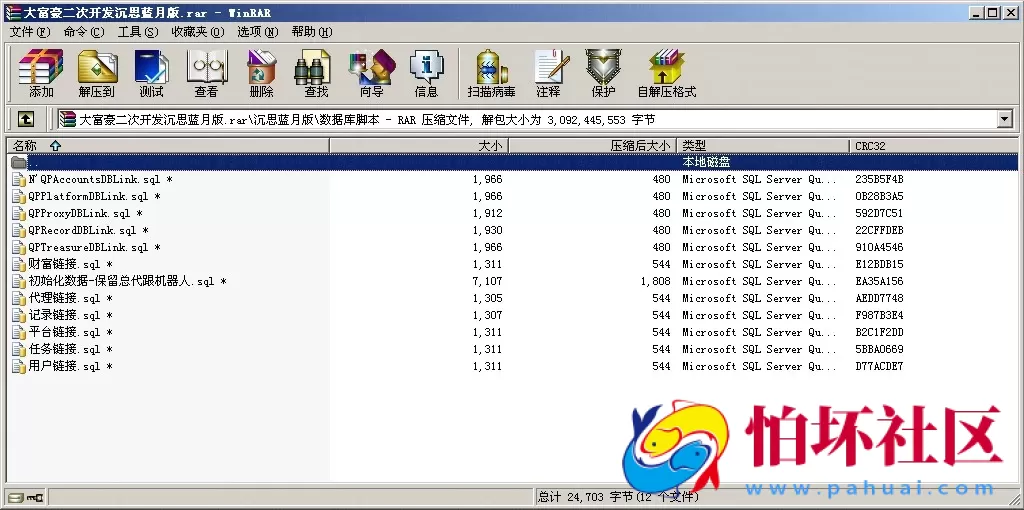Launch the 向导 (Wizard) tool
1024x510 pixels.
pyautogui.click(x=372, y=73)
